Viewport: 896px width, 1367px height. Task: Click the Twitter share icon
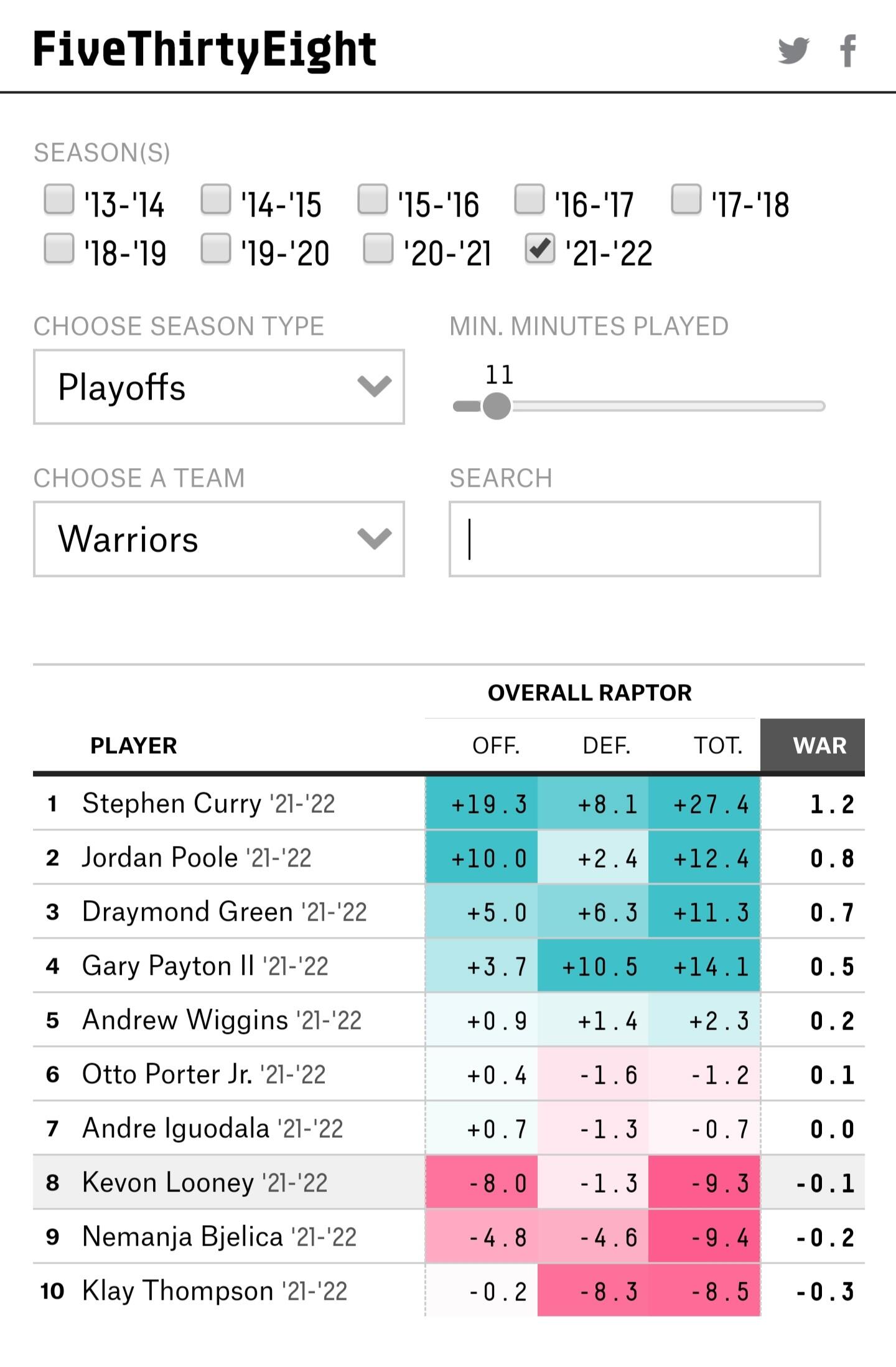(x=793, y=50)
